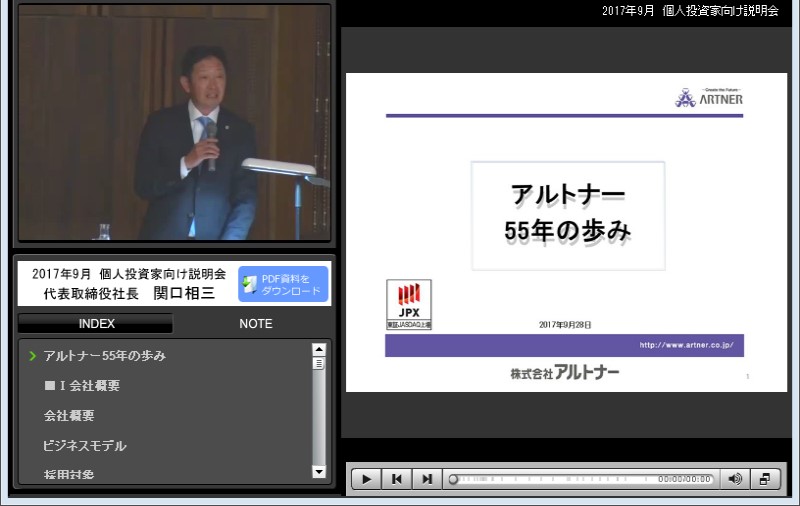This screenshot has width=800, height=506.
Task: Open the http://www.artner.co.jp/ link on slide
Action: coord(686,345)
